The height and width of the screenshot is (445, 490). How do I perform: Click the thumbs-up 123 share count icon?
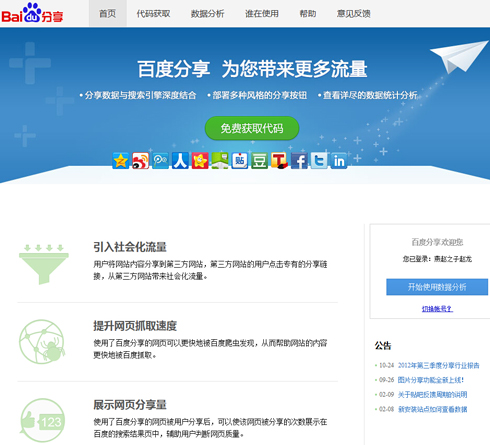[42, 421]
